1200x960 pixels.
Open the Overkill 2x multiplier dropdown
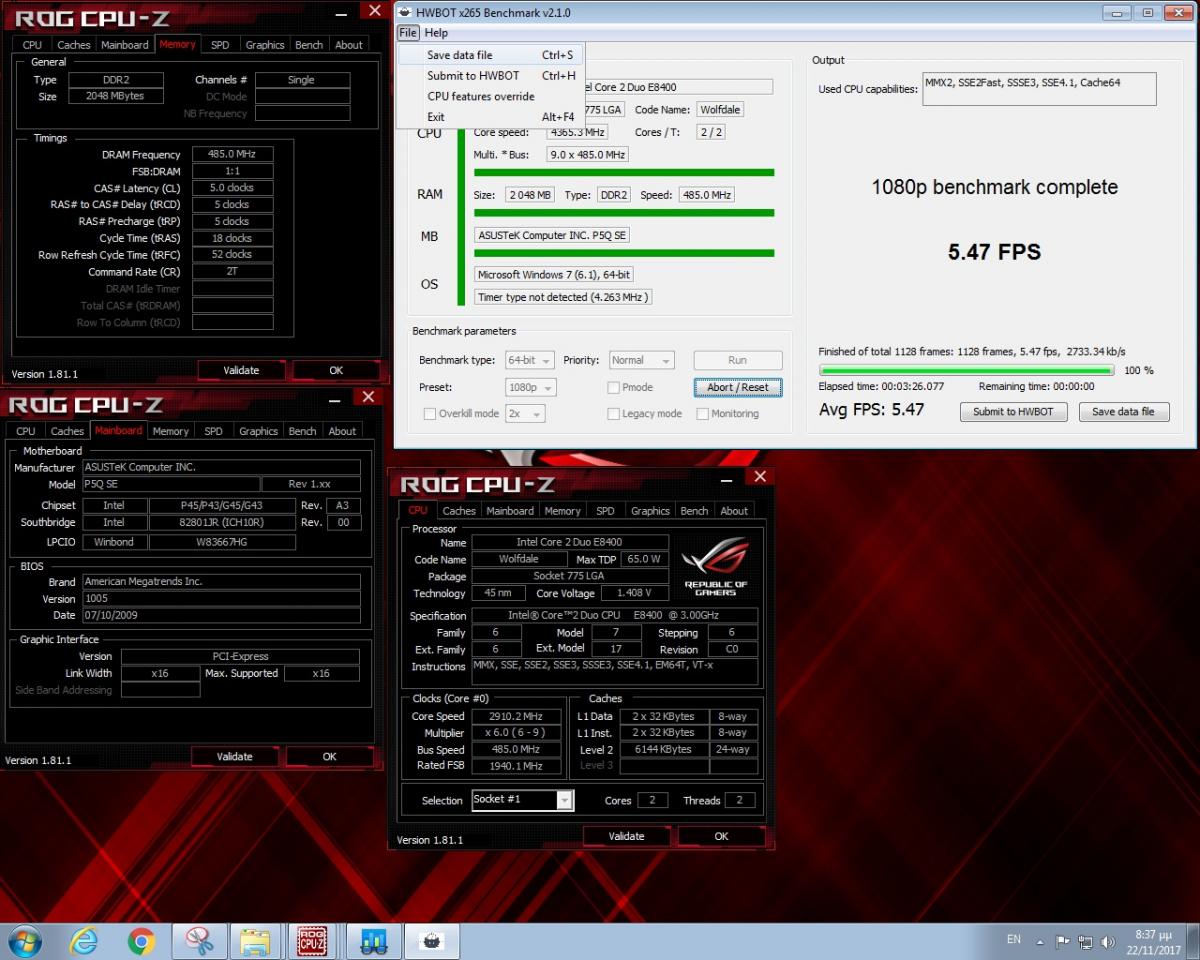[x=525, y=414]
